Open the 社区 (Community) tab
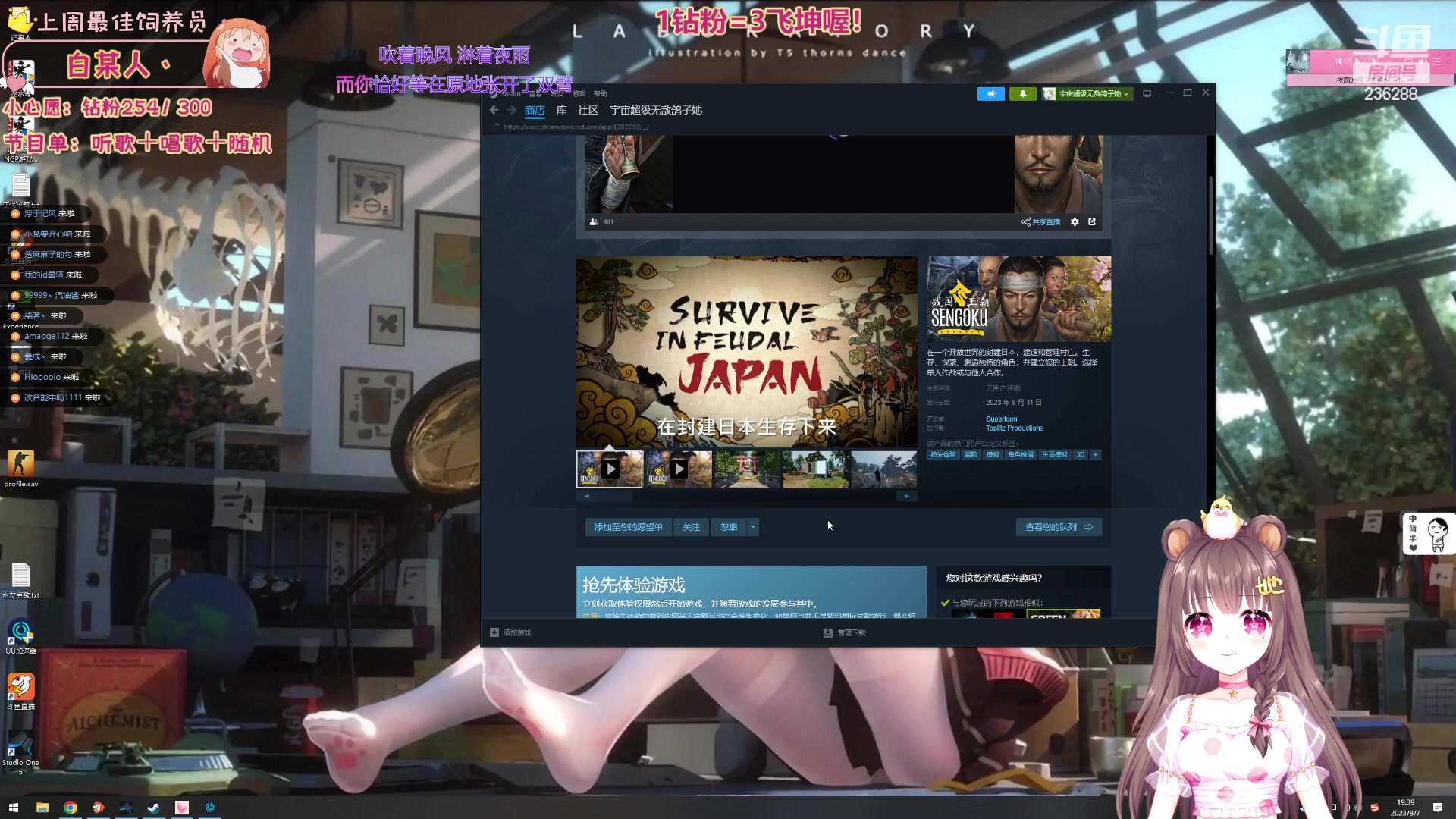The width and height of the screenshot is (1456, 819). tap(588, 111)
